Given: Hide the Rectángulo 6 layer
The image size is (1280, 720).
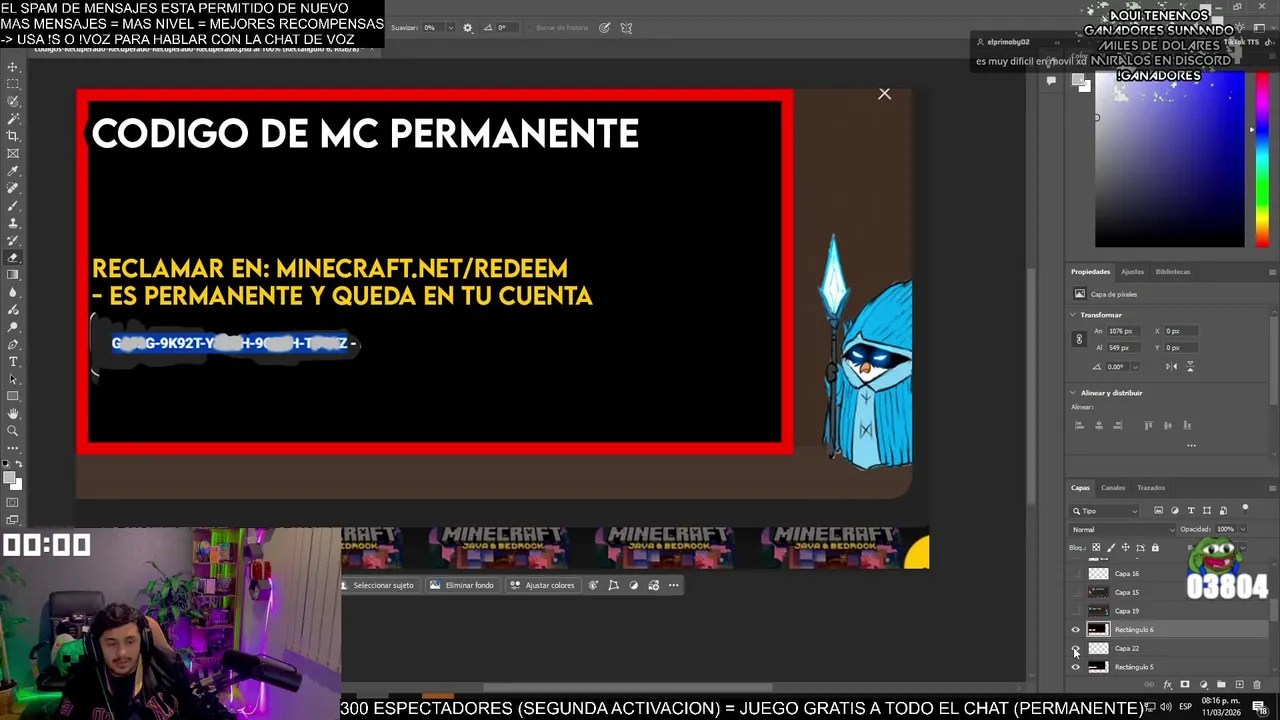Looking at the screenshot, I should pos(1076,630).
